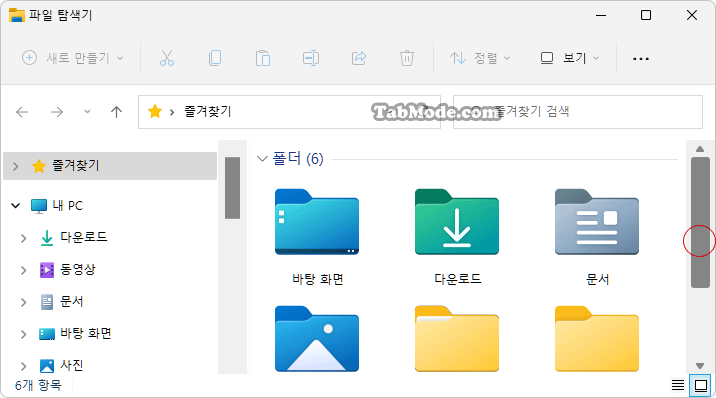Click the 폴더 (6) group header text
Image resolution: width=716 pixels, height=398 pixels.
298,159
